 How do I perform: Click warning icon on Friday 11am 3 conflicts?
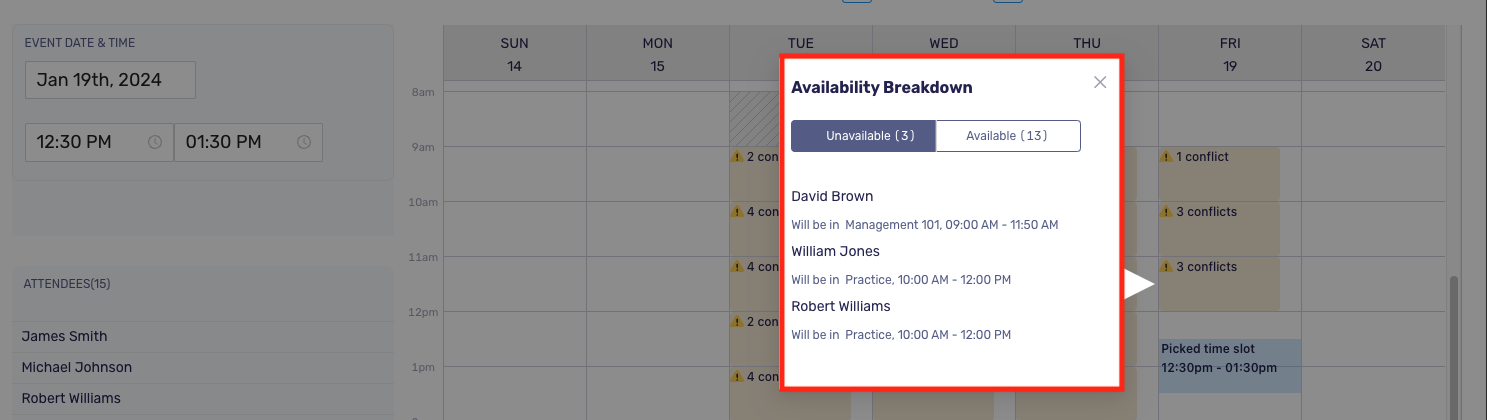1166,267
